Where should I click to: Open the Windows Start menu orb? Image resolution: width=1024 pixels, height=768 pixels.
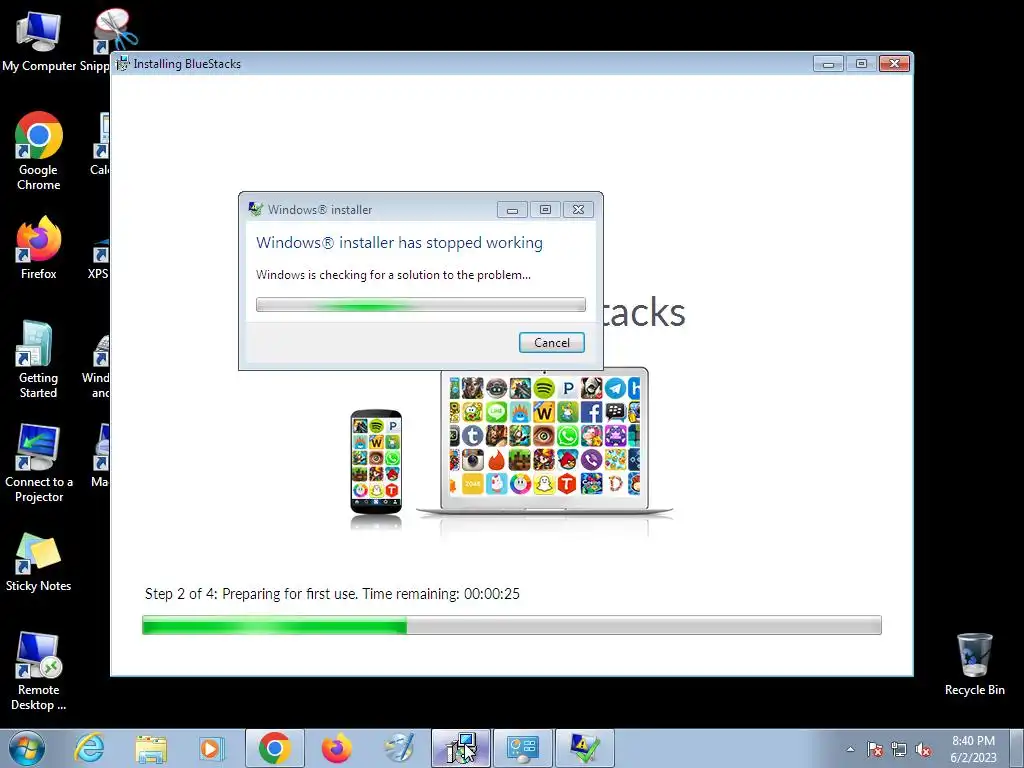27,748
